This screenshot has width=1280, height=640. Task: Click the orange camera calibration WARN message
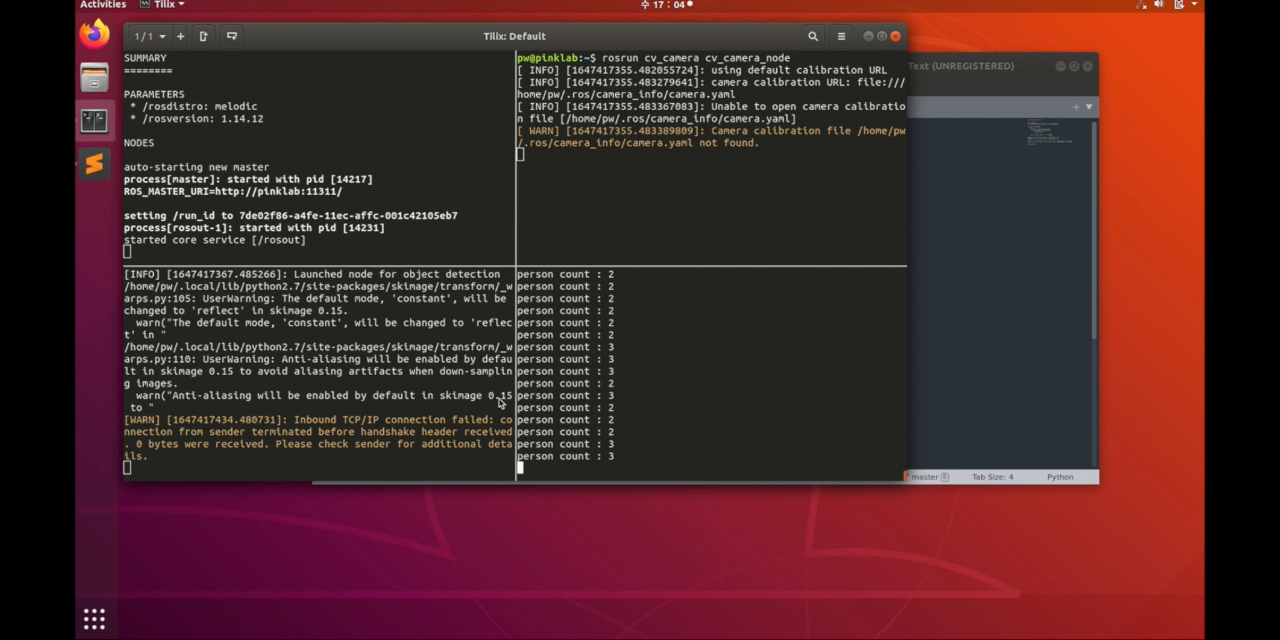click(x=711, y=137)
